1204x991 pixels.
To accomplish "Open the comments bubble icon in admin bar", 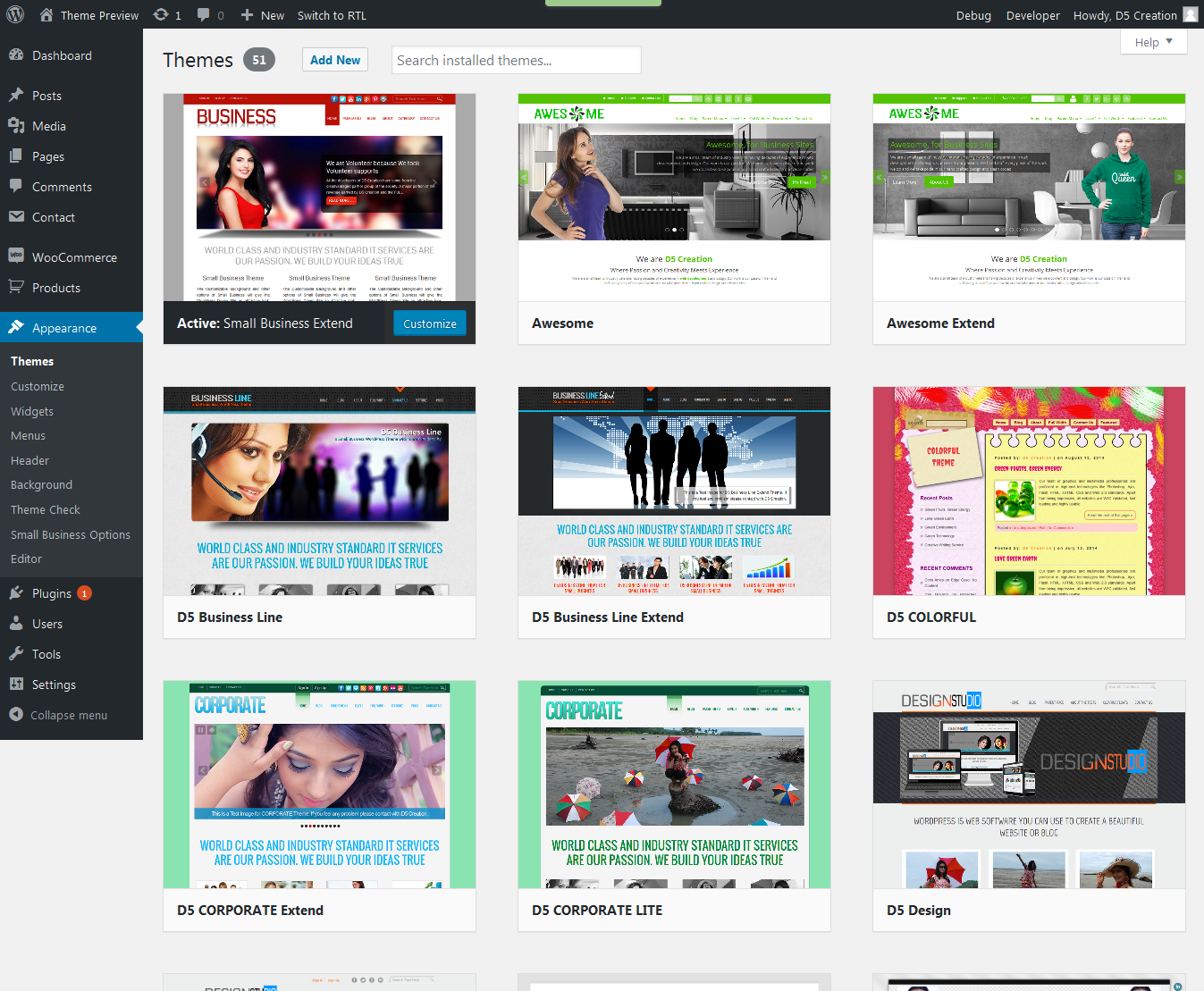I will click(204, 14).
